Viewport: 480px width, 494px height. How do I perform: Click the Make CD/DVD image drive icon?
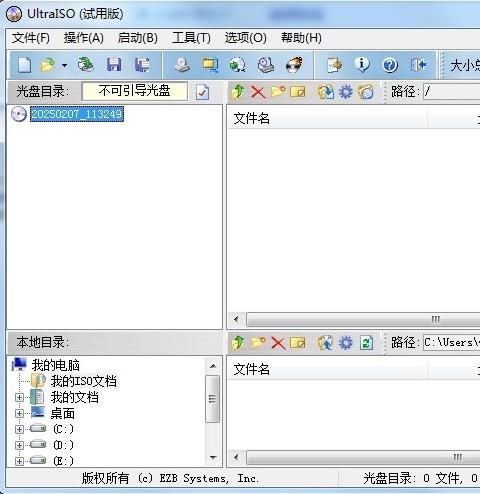(182, 65)
